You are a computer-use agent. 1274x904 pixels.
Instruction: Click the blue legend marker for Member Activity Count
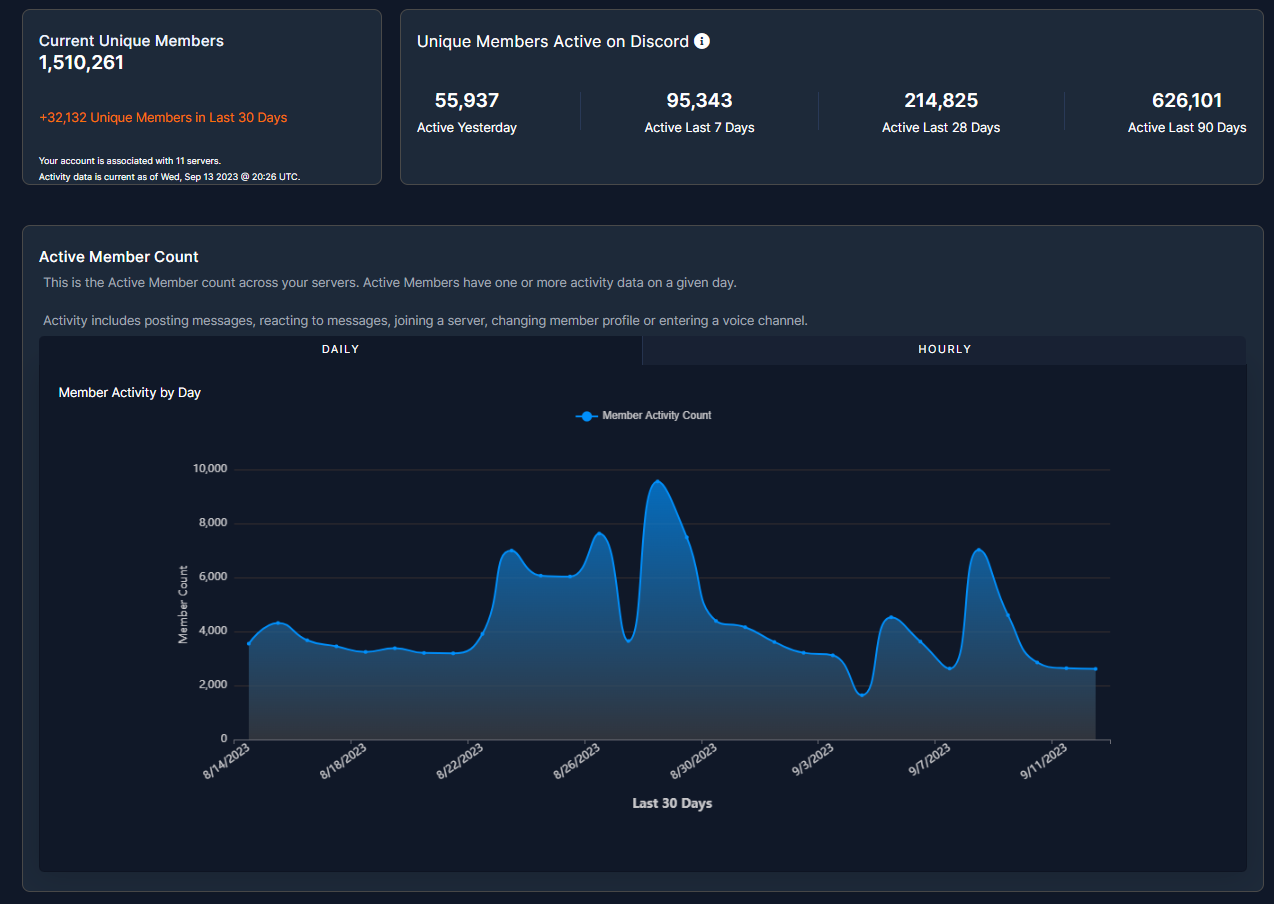587,416
